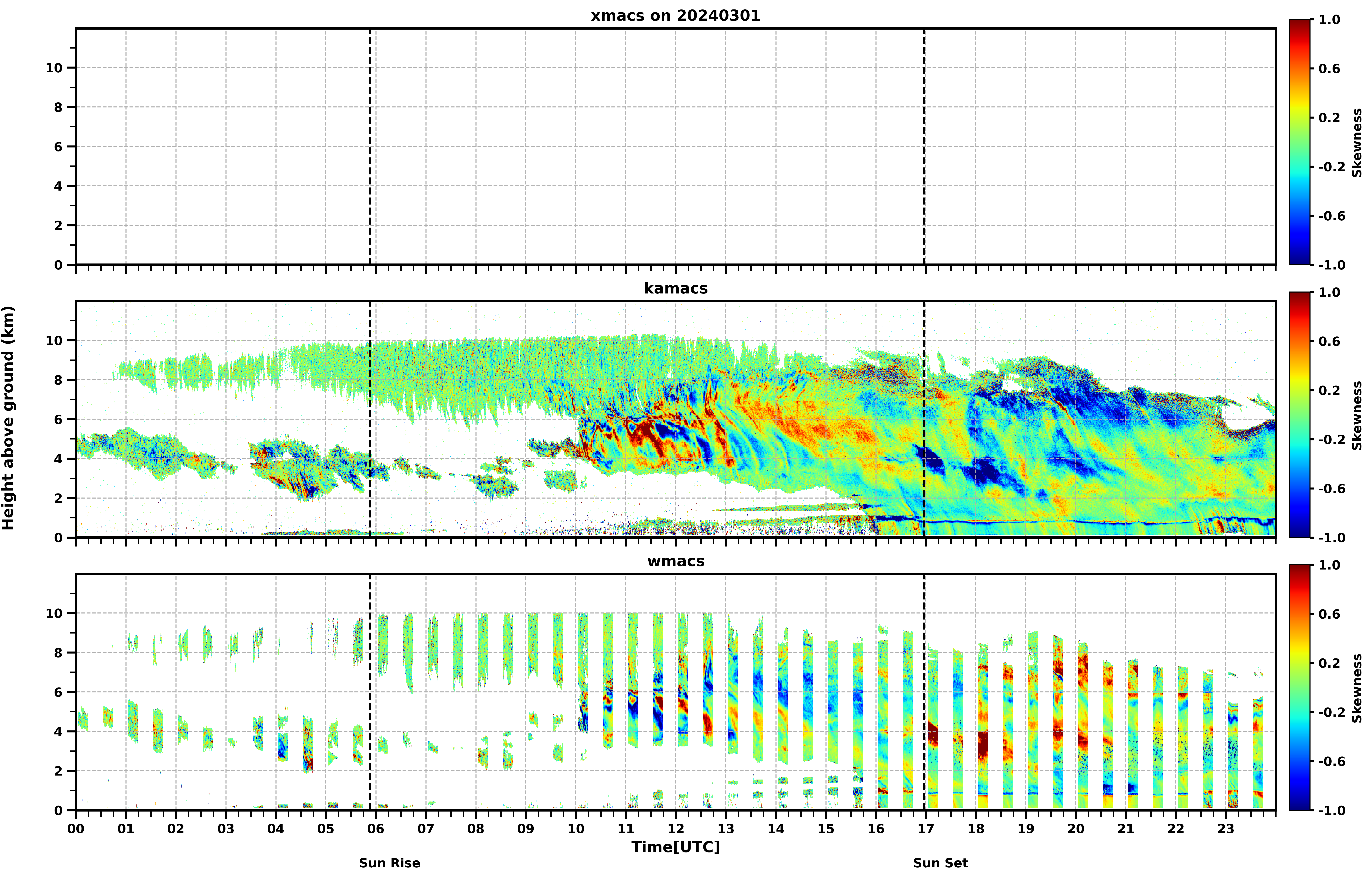Click hour label '17' on the time axis
1372x879 pixels.
[x=926, y=829]
